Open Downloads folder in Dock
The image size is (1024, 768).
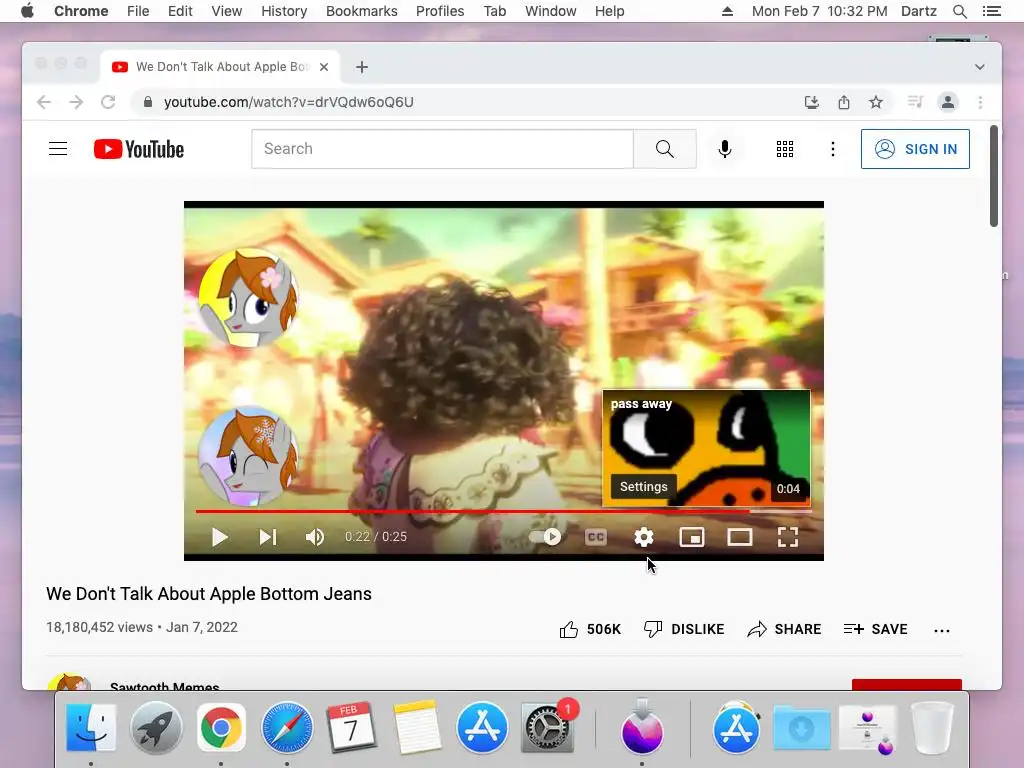pos(801,728)
